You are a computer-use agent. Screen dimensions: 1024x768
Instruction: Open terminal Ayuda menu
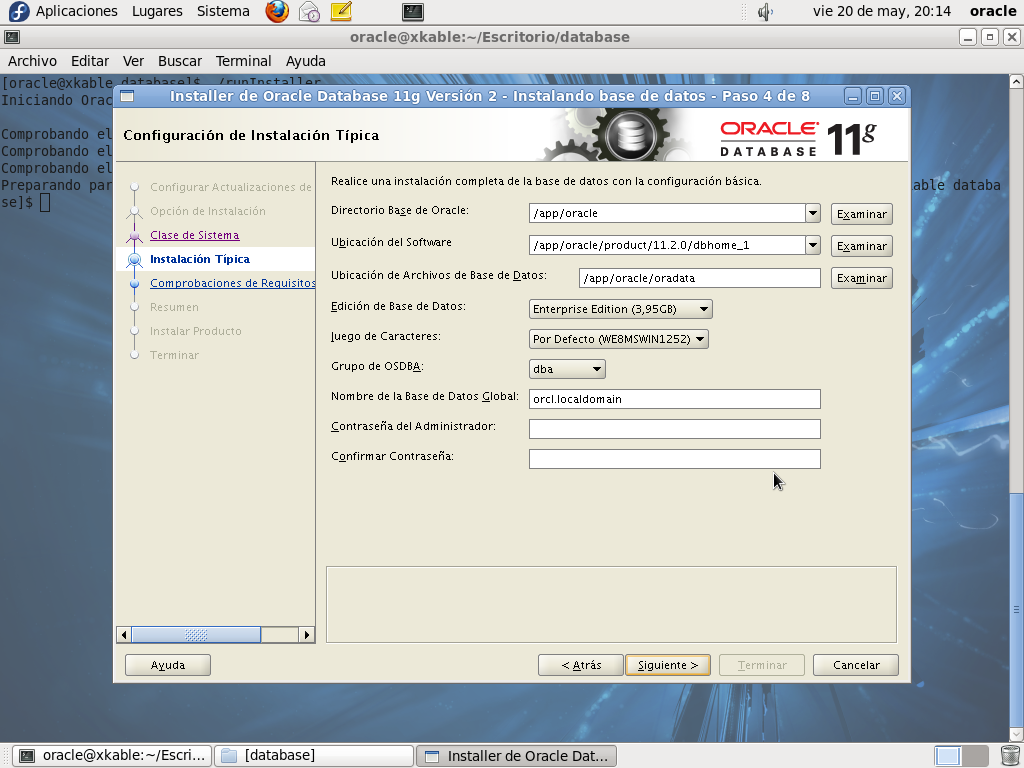pos(306,61)
